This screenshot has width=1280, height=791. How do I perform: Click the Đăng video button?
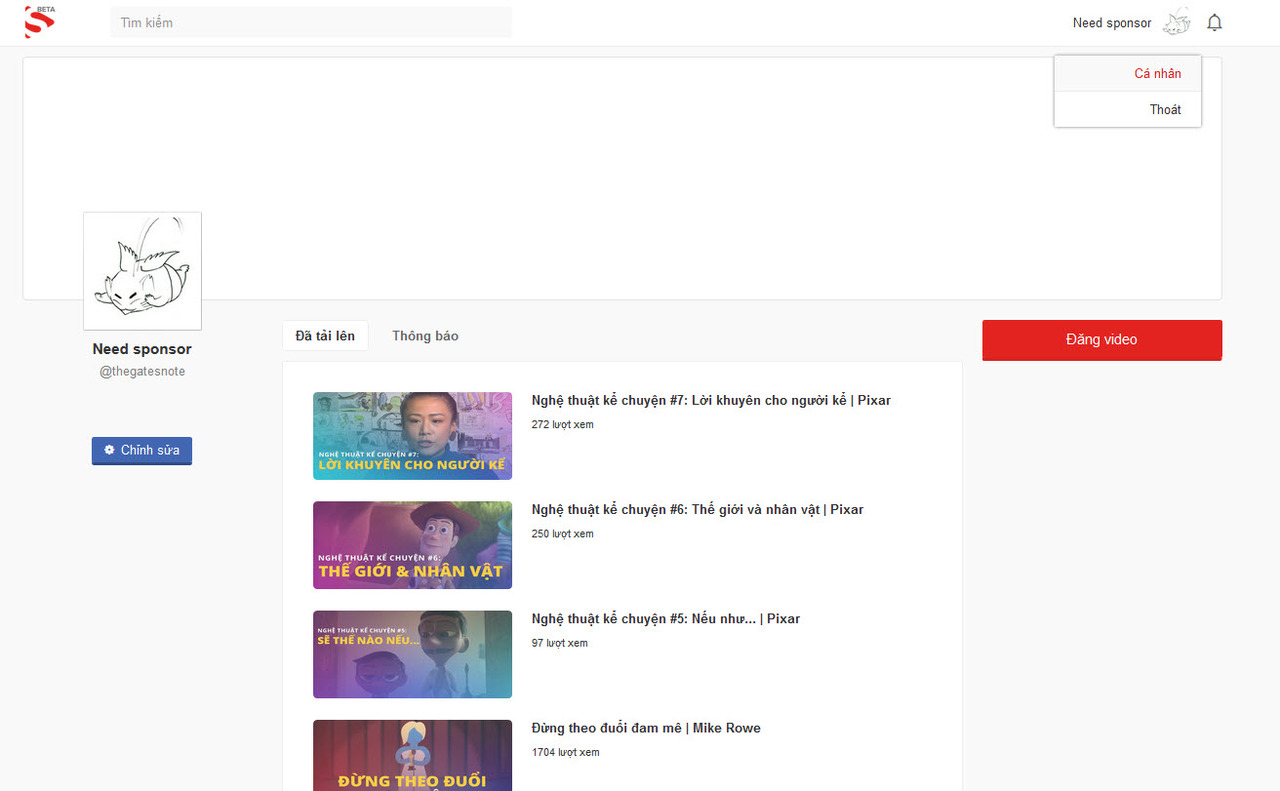[1102, 340]
